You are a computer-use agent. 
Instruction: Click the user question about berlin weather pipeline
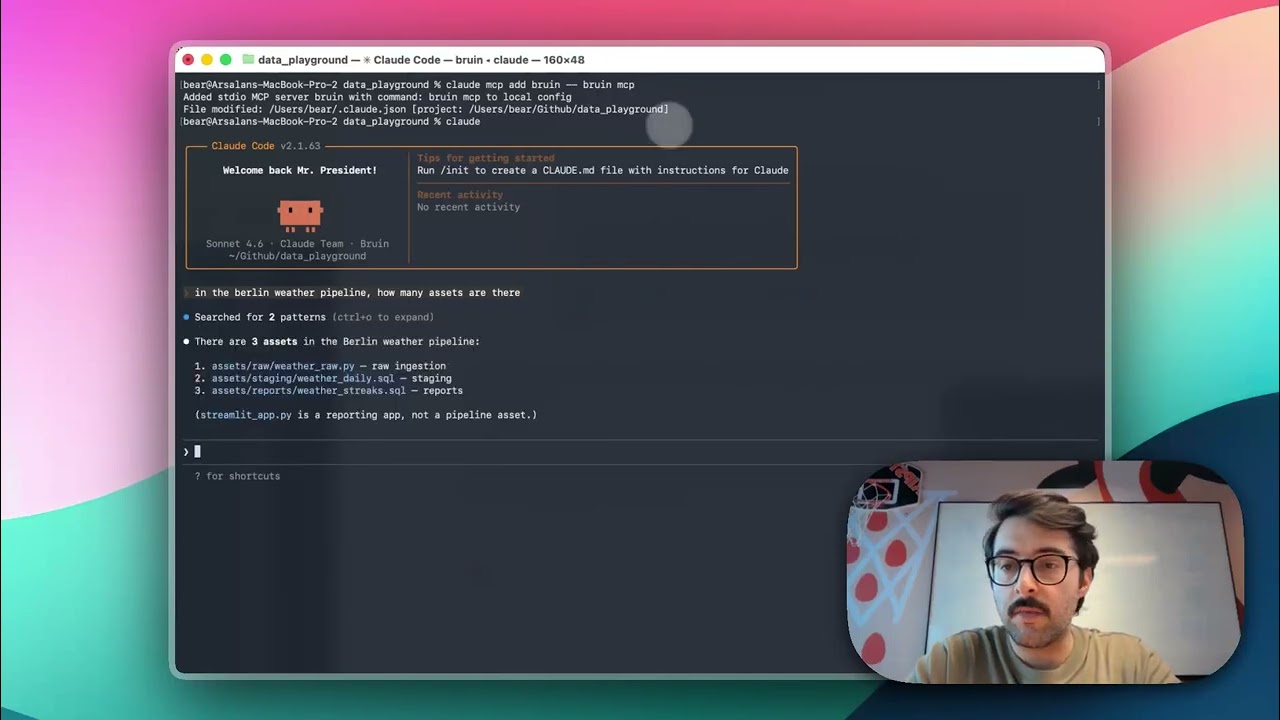click(x=357, y=293)
